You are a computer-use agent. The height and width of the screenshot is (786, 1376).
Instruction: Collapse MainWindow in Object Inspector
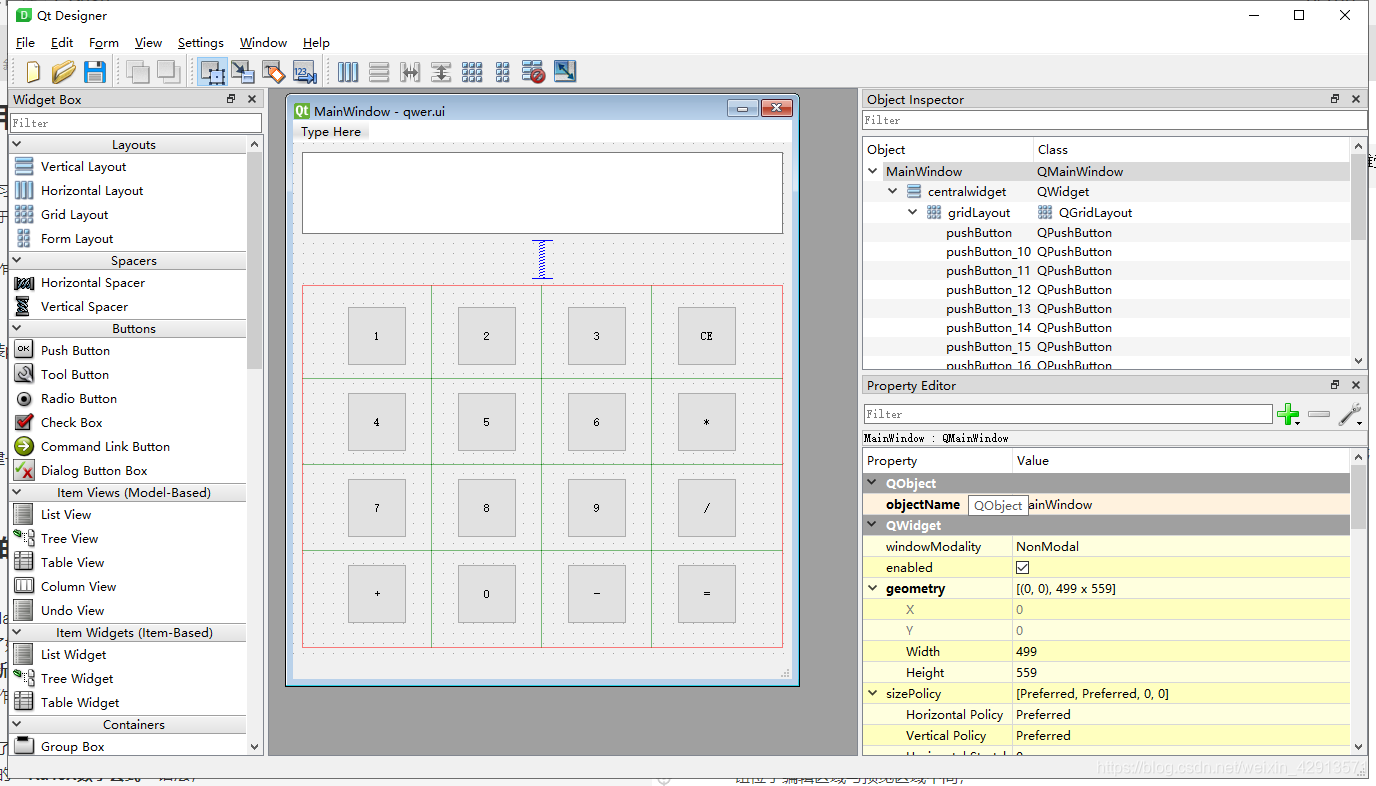pyautogui.click(x=874, y=172)
